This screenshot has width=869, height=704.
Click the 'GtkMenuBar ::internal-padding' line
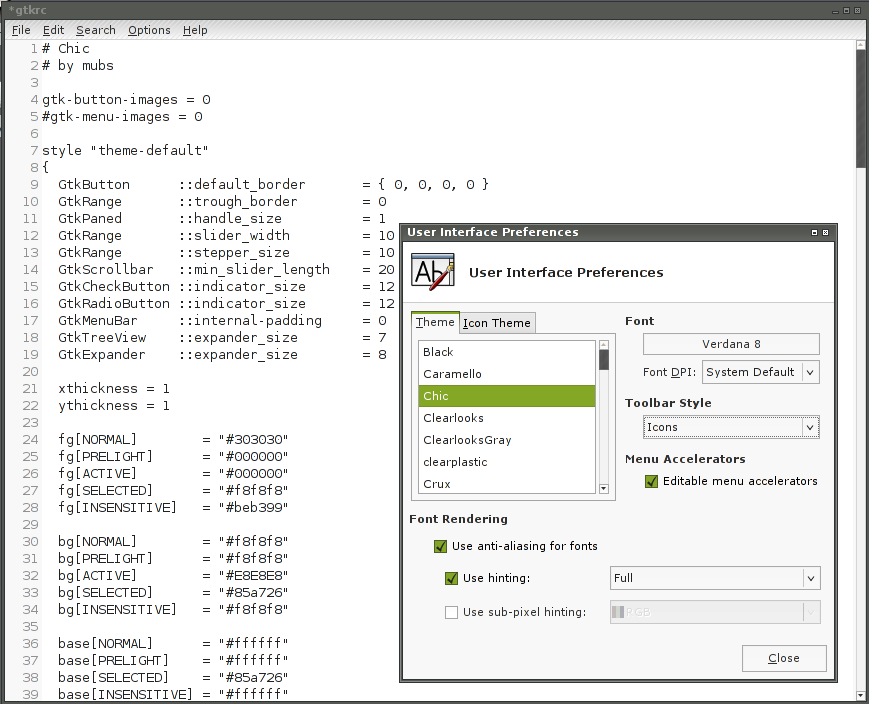pos(222,321)
